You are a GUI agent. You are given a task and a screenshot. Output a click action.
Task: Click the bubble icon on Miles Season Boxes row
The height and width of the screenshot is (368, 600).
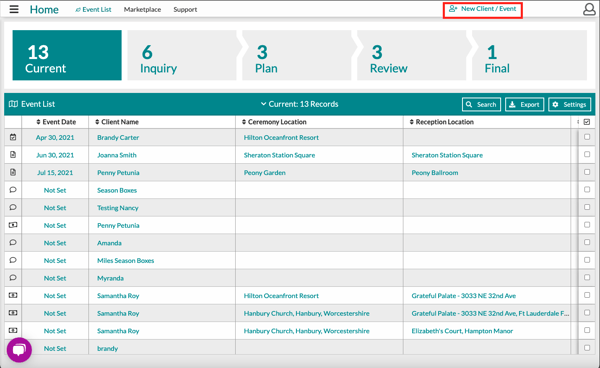point(13,260)
